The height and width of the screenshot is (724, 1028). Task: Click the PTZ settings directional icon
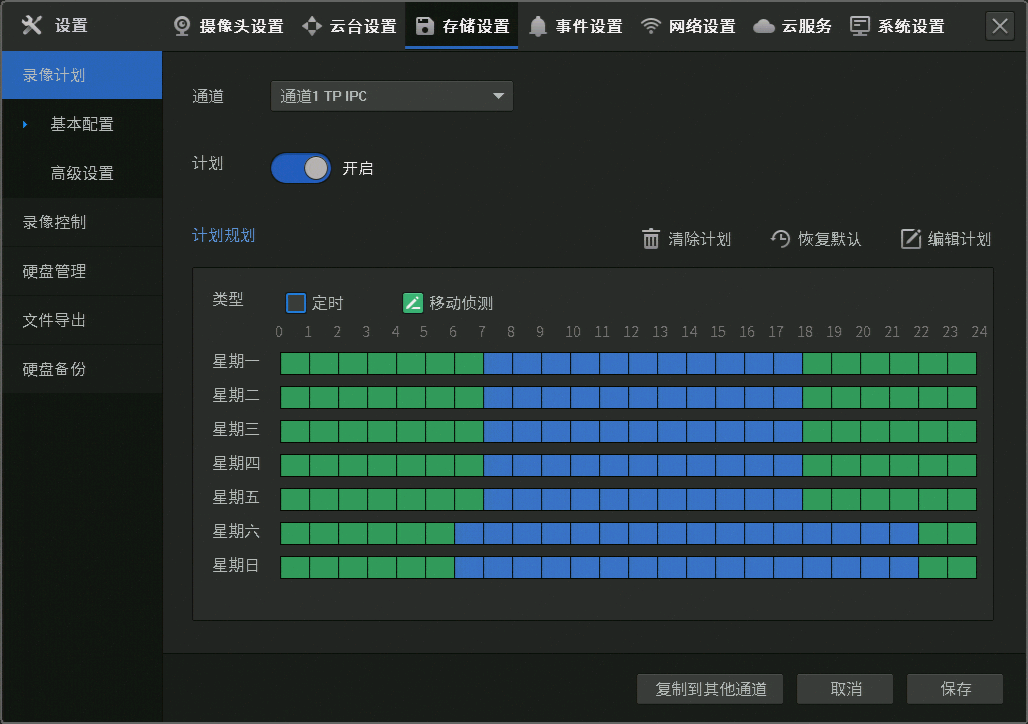click(312, 26)
